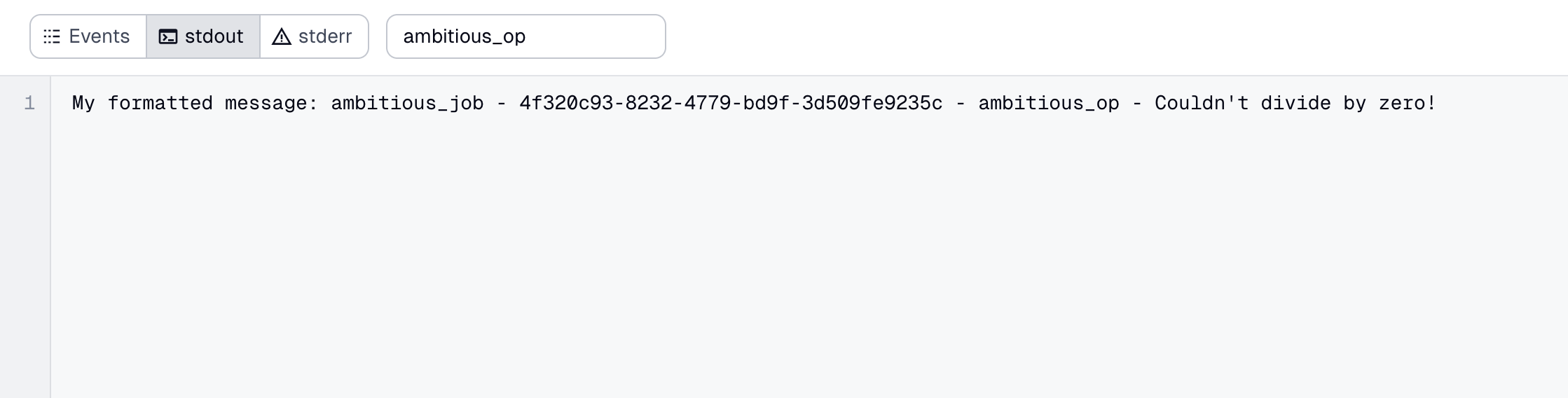The image size is (1568, 398).
Task: Focus the ambitious_op filter input field
Action: coord(525,36)
